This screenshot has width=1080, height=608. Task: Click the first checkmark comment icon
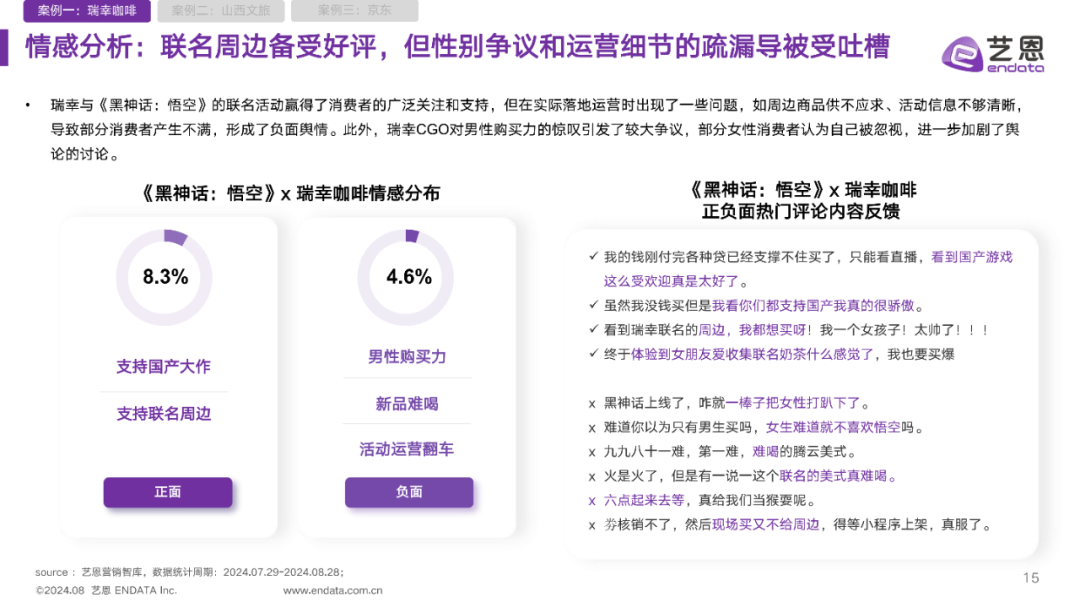click(x=593, y=256)
